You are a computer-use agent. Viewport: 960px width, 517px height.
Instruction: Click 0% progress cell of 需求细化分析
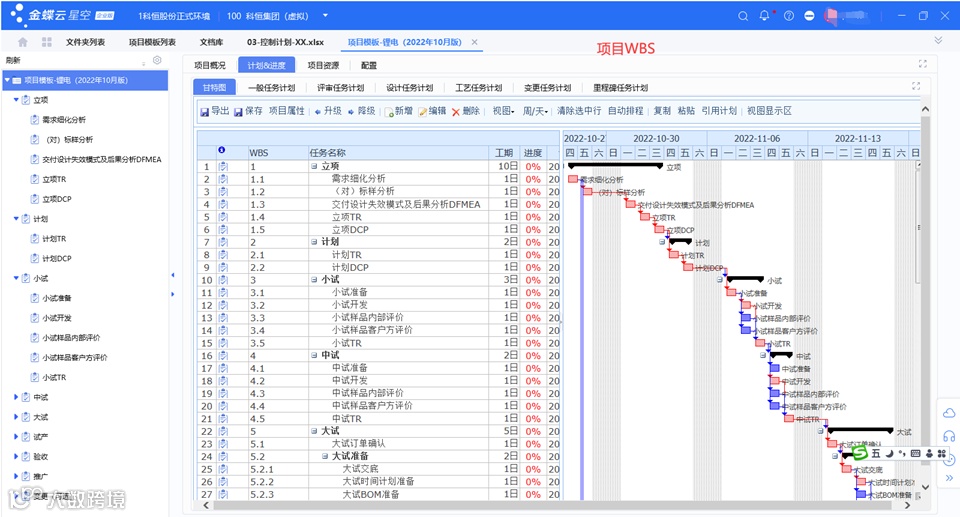(x=533, y=179)
